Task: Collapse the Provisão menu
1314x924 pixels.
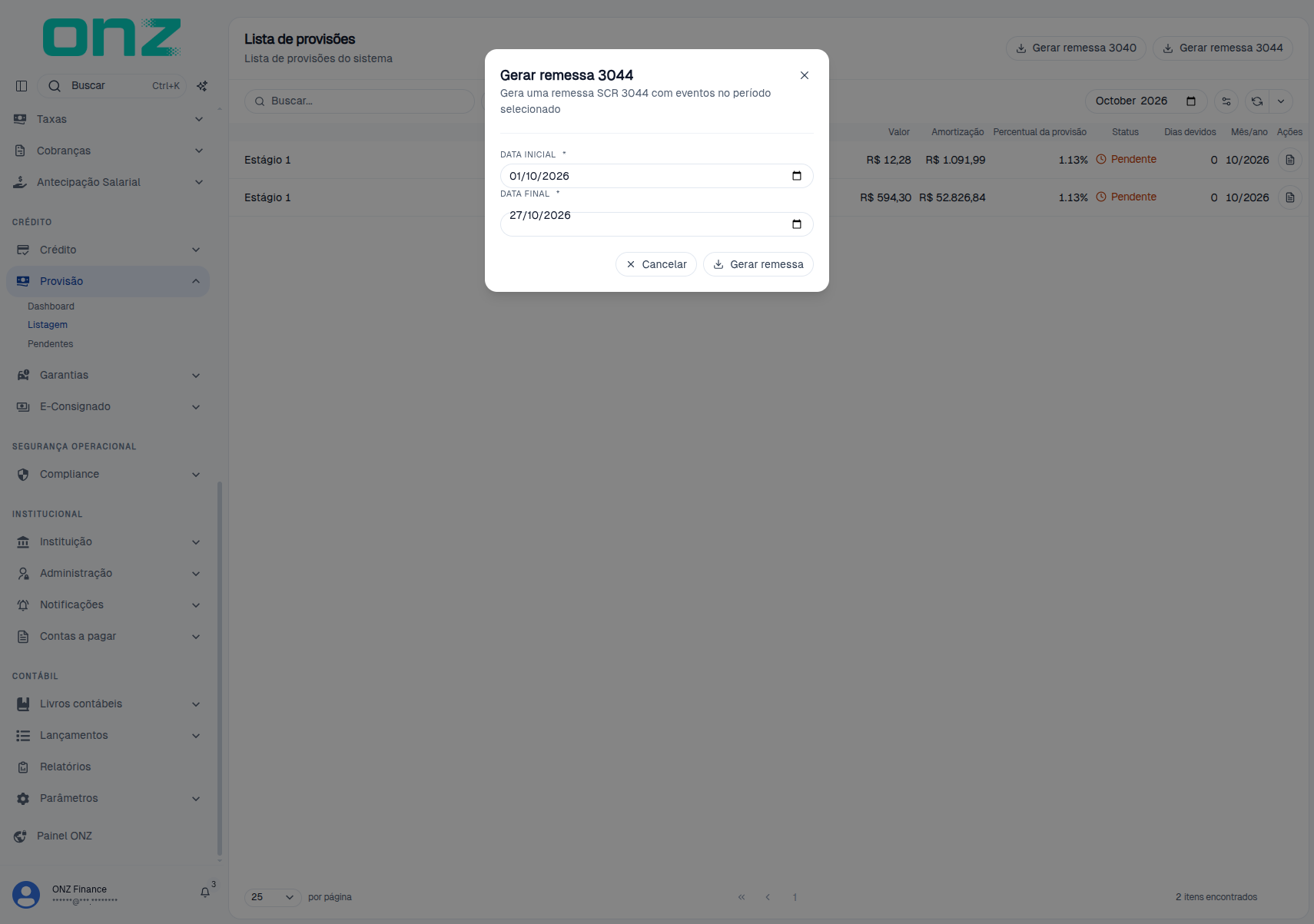Action: pyautogui.click(x=108, y=281)
